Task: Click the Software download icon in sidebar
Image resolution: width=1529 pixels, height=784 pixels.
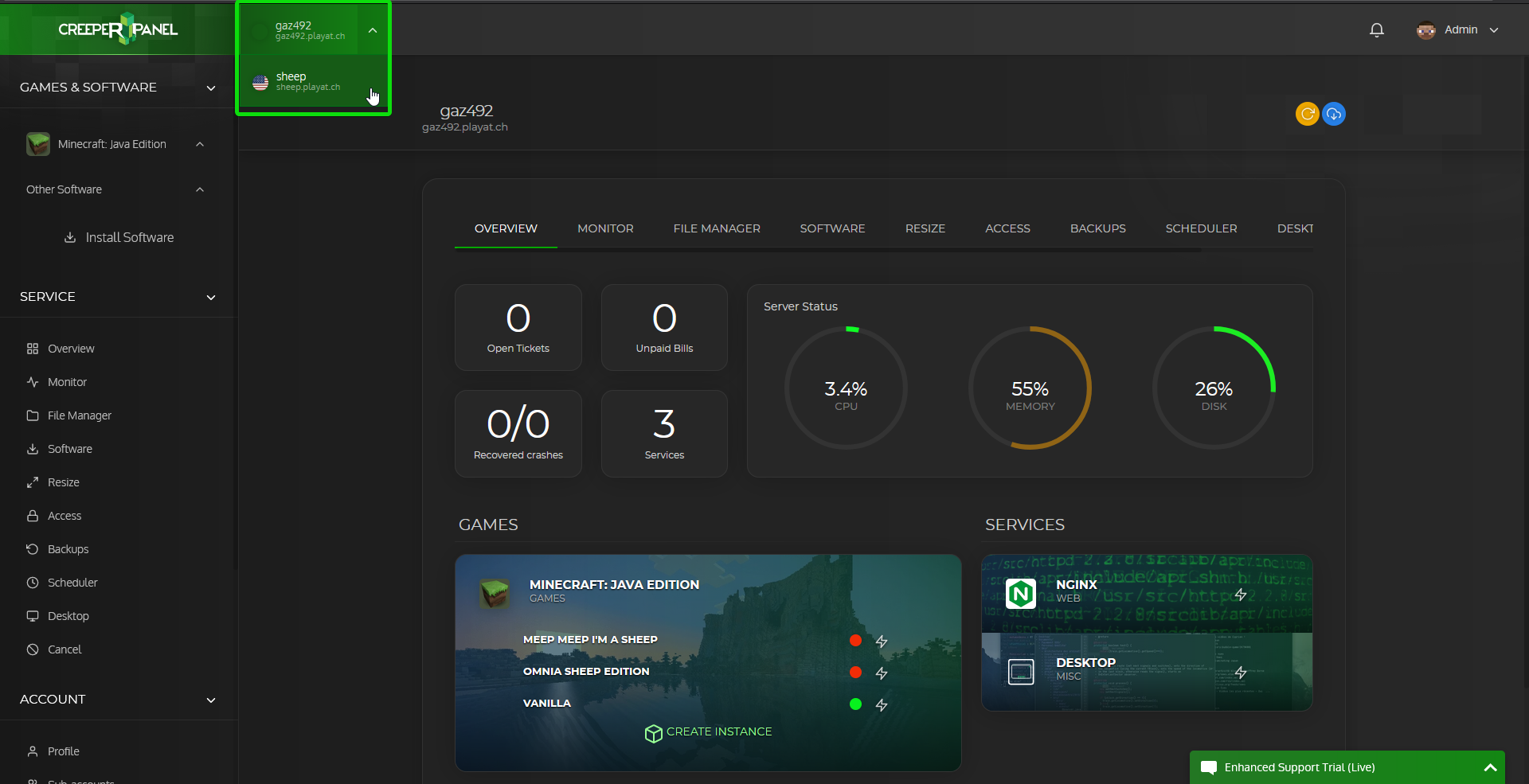Action: click(33, 449)
